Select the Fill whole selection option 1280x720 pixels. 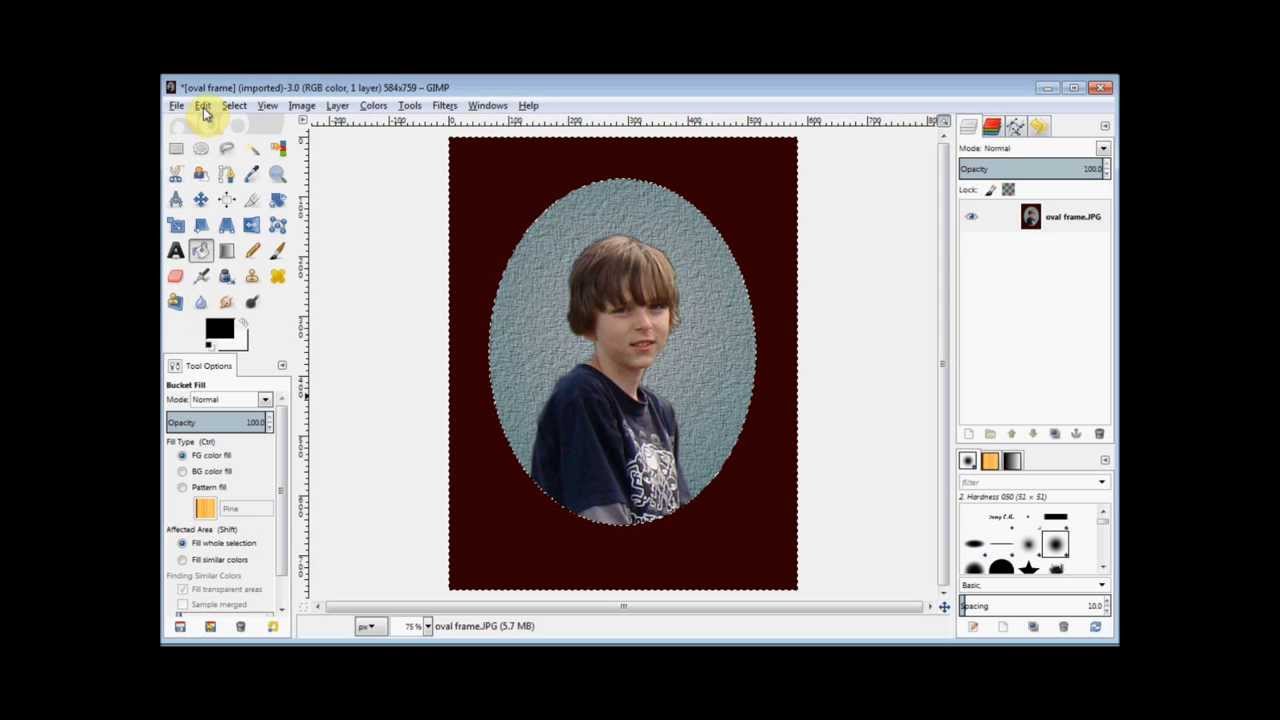[x=182, y=543]
